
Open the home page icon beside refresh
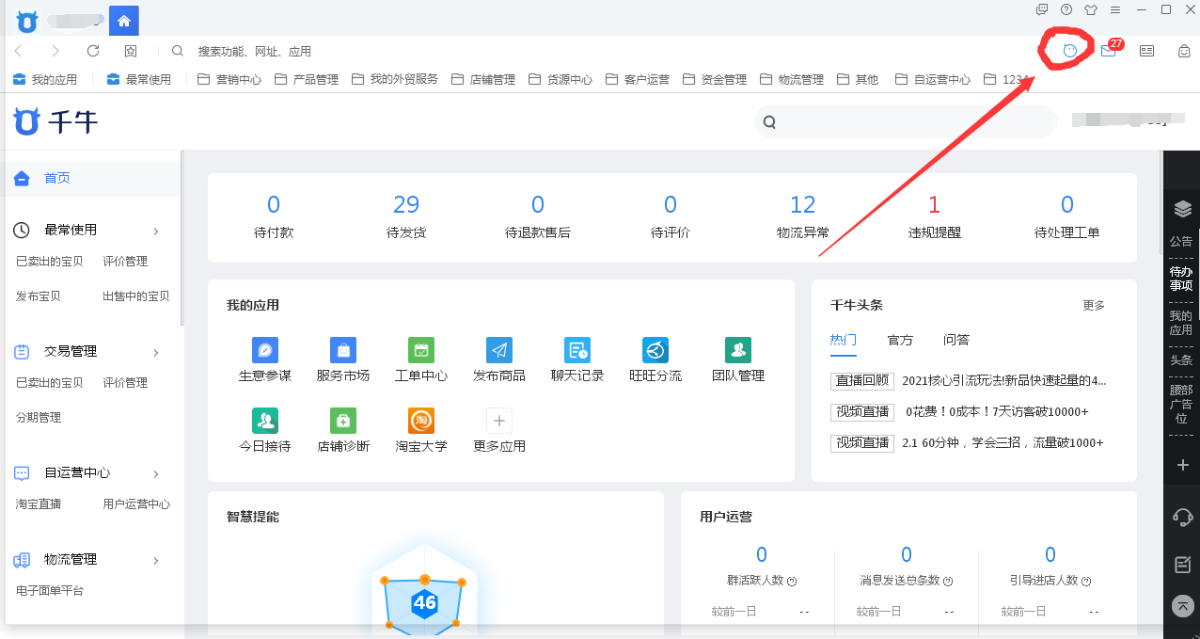tap(131, 51)
